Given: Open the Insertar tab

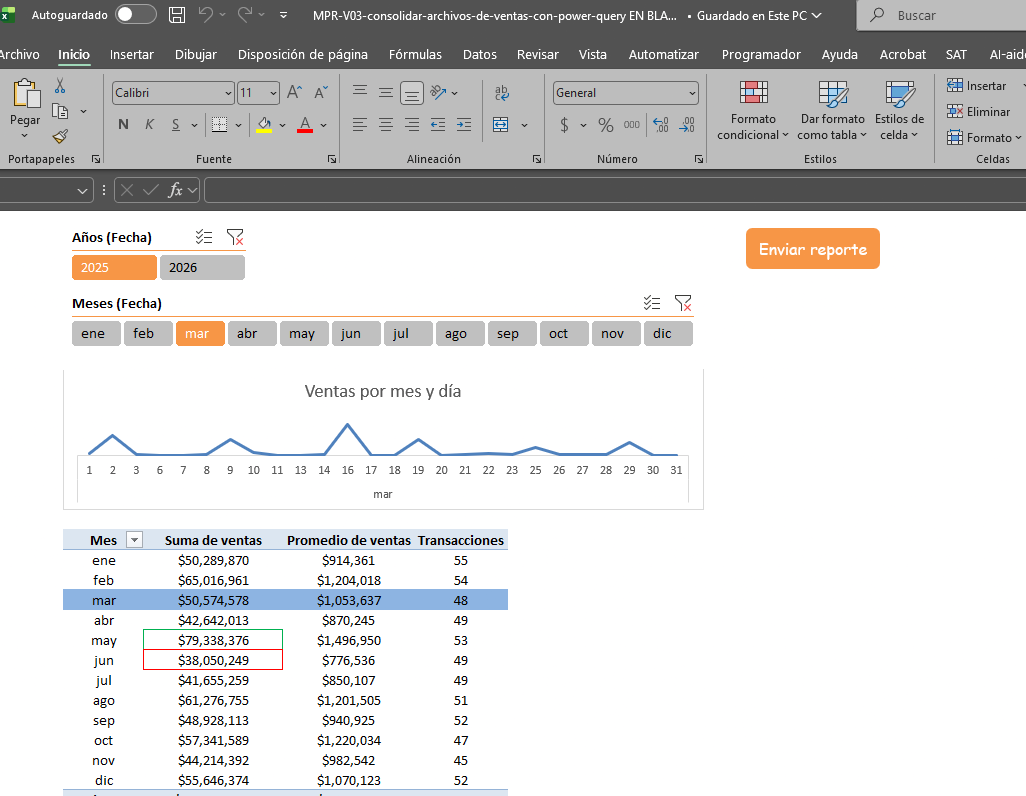Looking at the screenshot, I should tap(132, 54).
